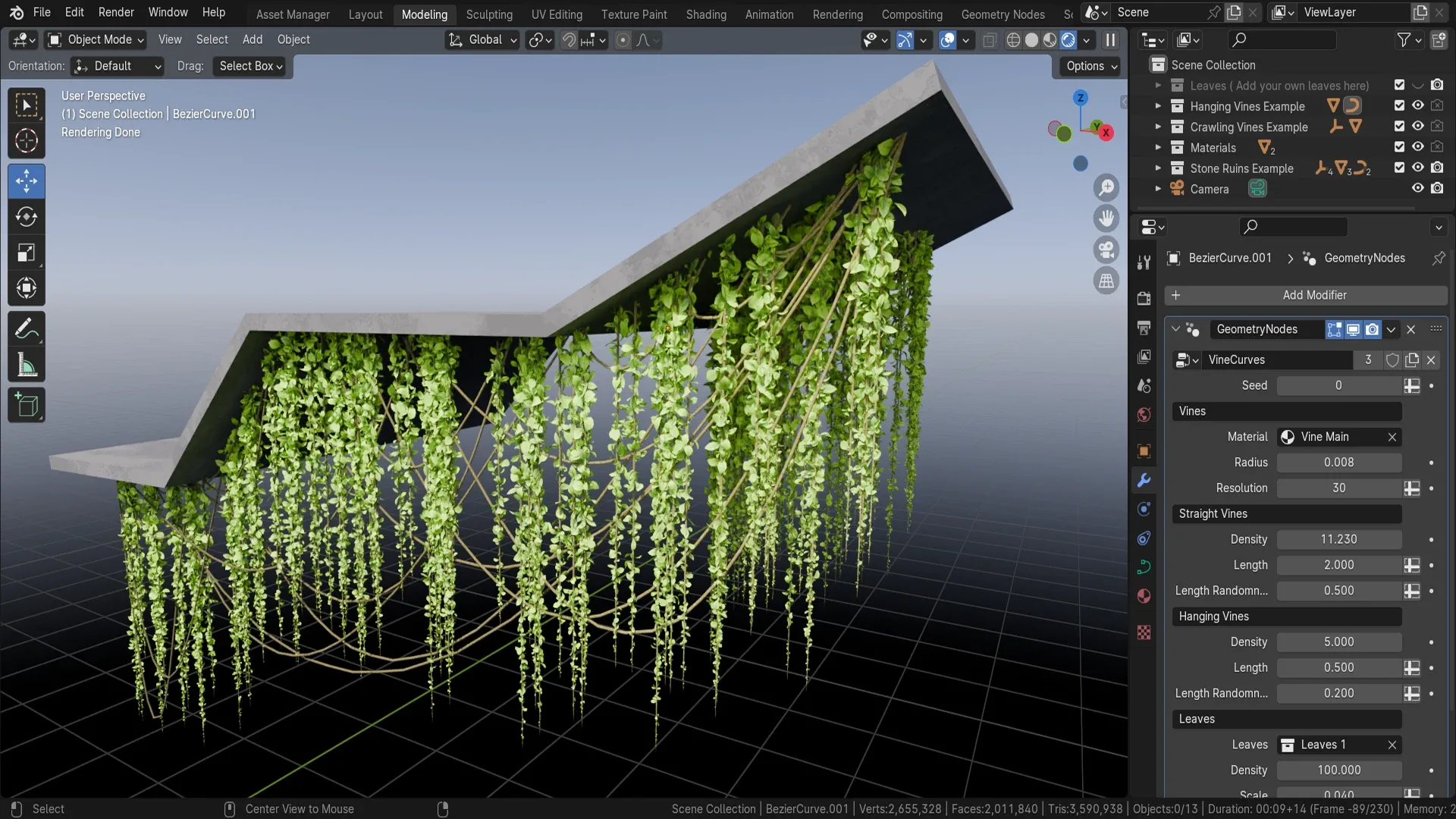Toggle visibility of Crawling Vines Example layer
Viewport: 1456px width, 819px height.
click(1417, 127)
